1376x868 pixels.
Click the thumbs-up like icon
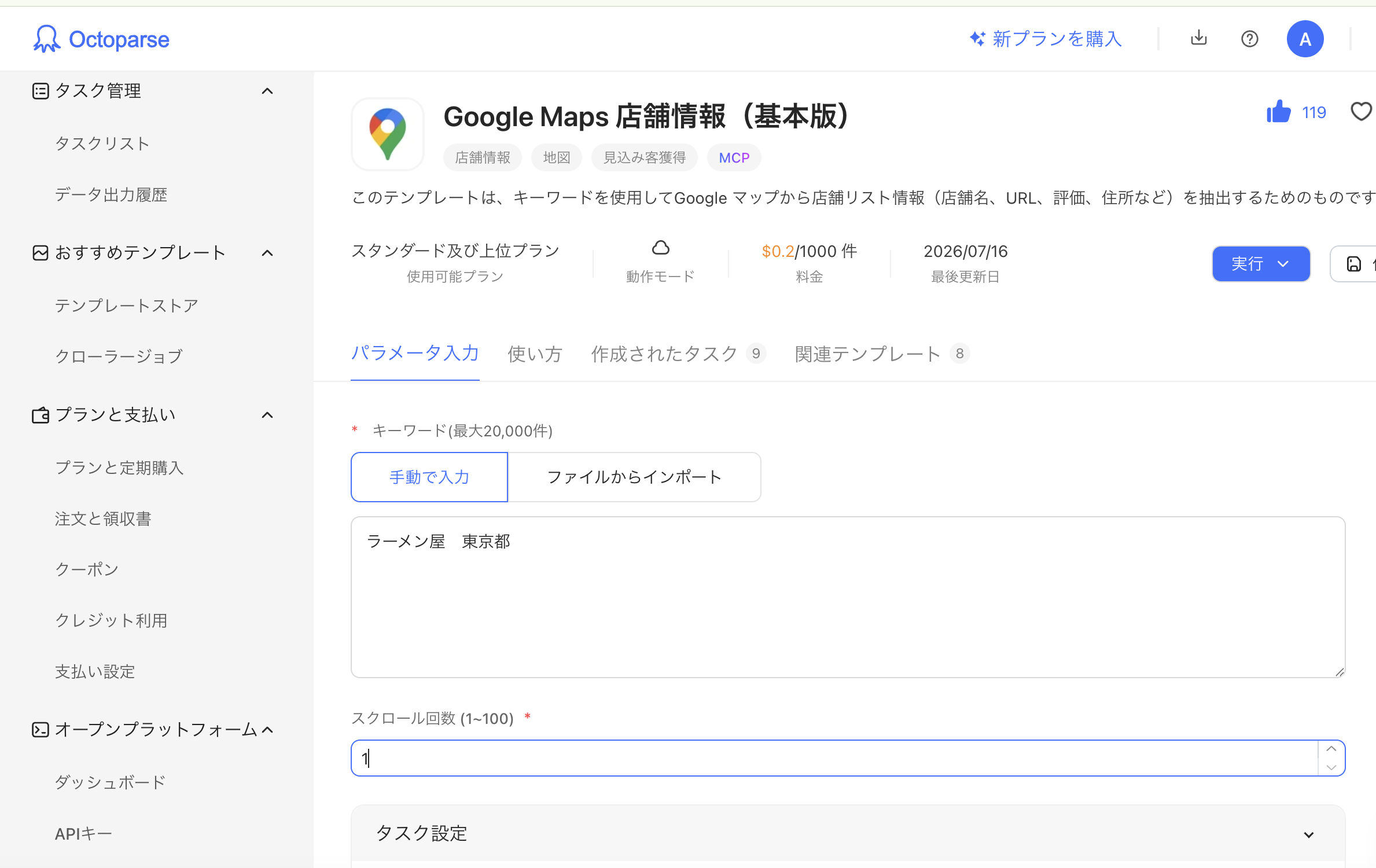click(1278, 112)
